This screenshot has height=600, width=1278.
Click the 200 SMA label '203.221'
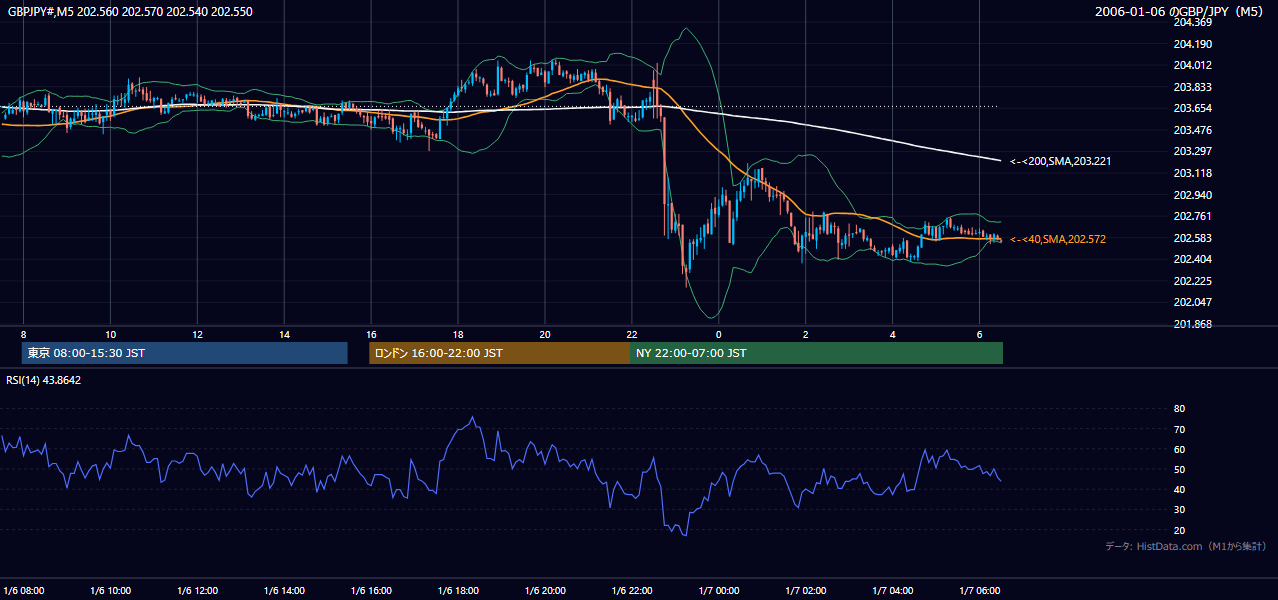(x=1060, y=160)
